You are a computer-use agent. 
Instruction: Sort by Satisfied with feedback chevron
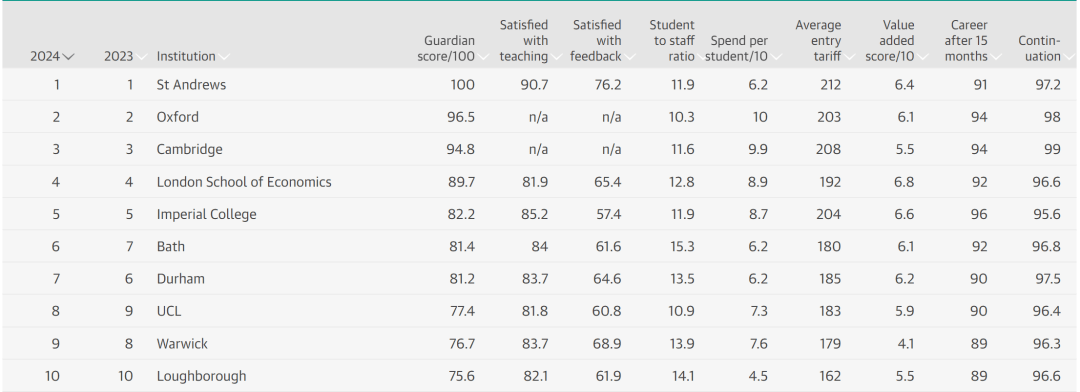[629, 56]
